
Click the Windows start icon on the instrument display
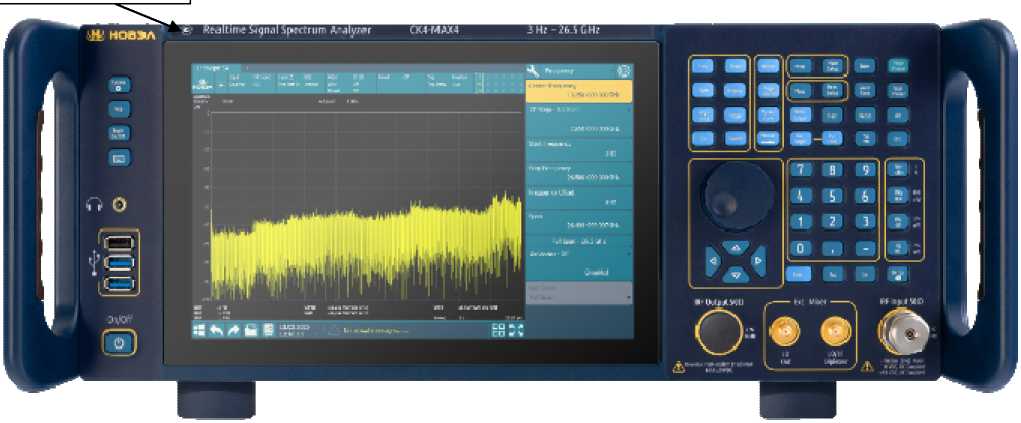click(198, 332)
